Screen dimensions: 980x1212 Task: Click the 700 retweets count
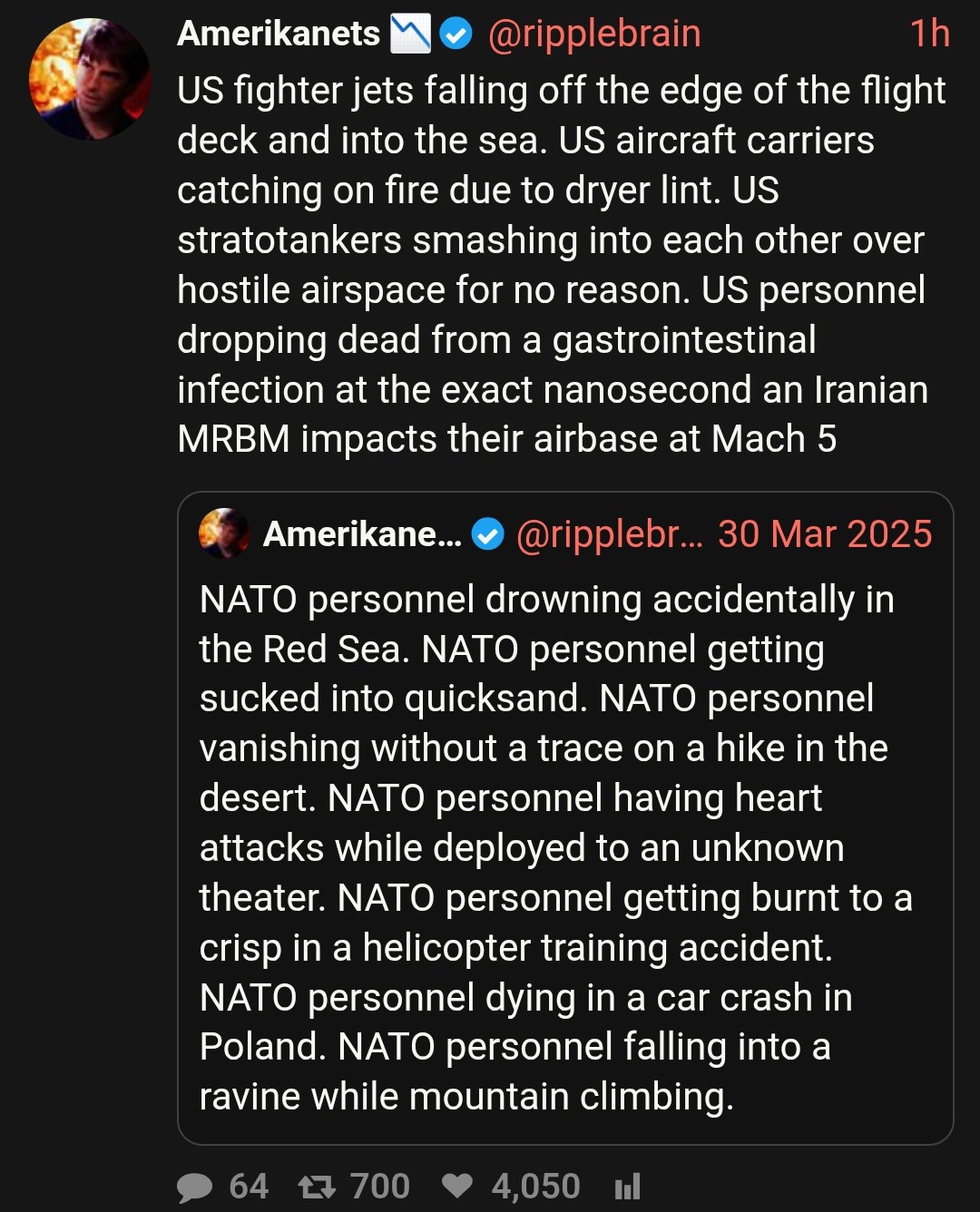pos(380,1187)
